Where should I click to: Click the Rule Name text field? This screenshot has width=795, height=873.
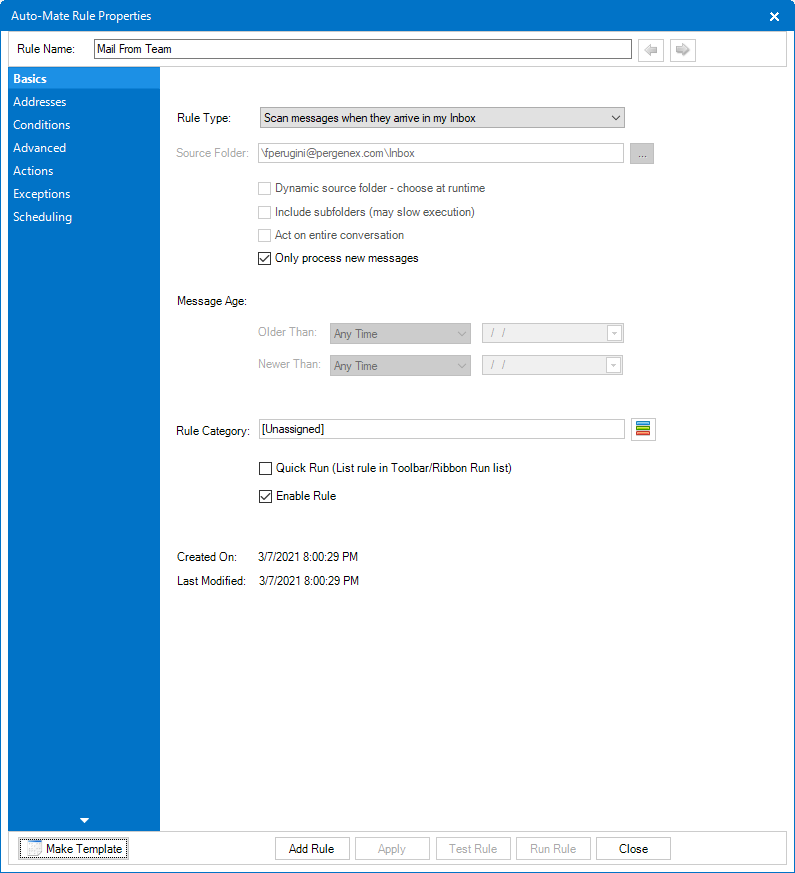click(x=362, y=49)
